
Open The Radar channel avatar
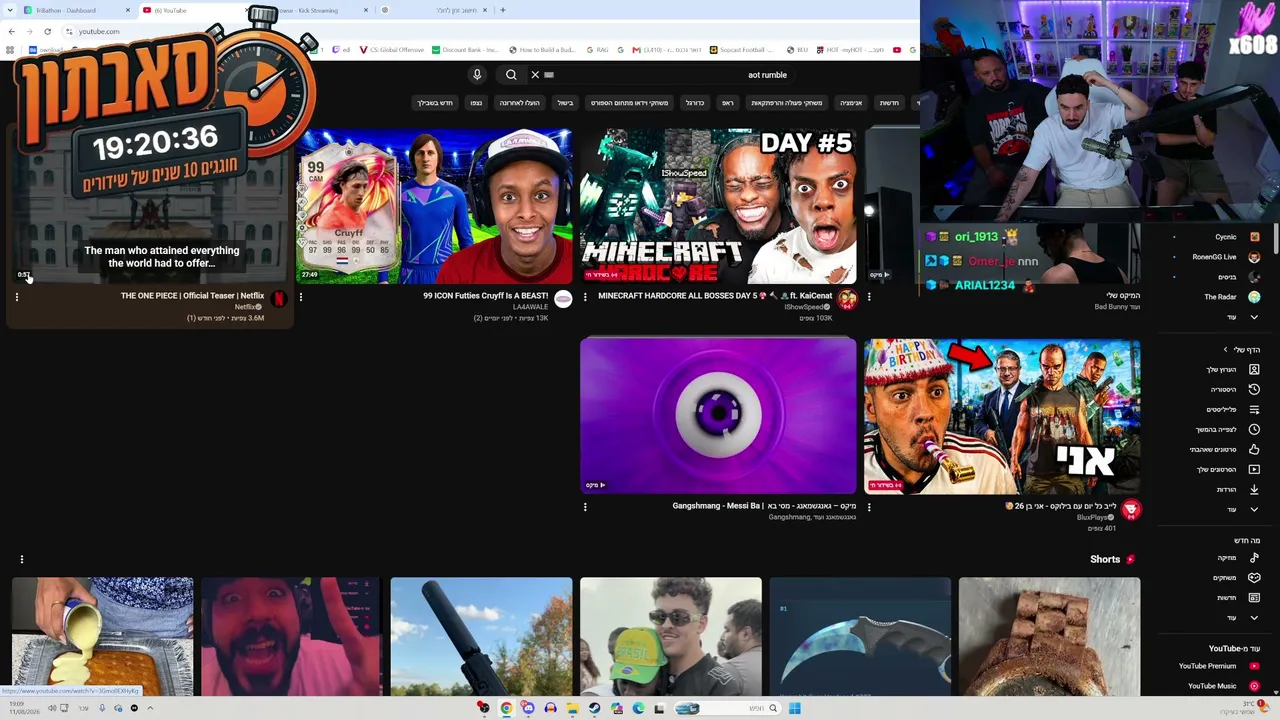tap(1254, 297)
